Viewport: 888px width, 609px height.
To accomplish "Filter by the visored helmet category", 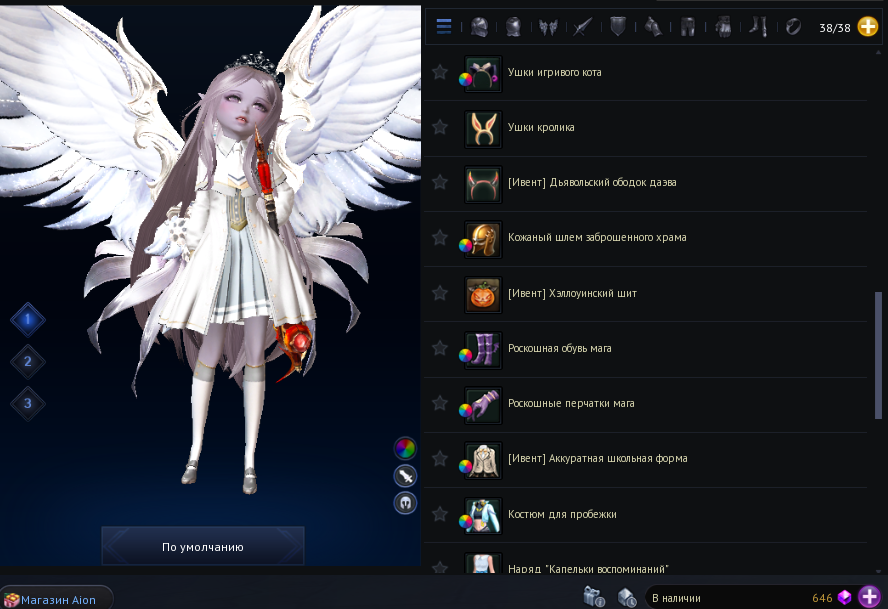I will [x=479, y=27].
